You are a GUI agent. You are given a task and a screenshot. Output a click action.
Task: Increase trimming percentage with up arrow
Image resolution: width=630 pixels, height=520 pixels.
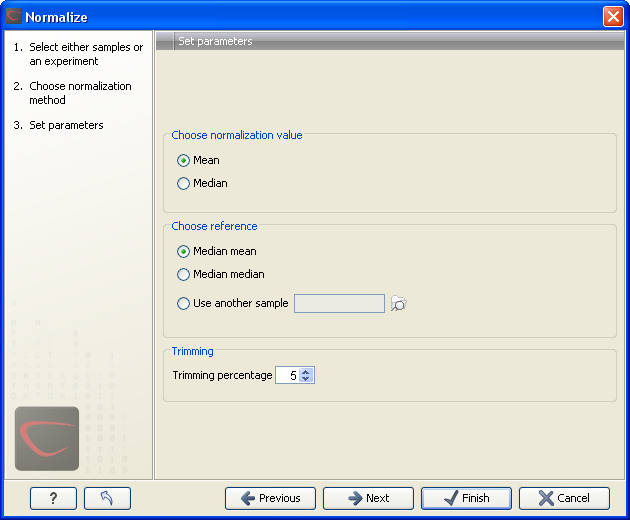[306, 372]
